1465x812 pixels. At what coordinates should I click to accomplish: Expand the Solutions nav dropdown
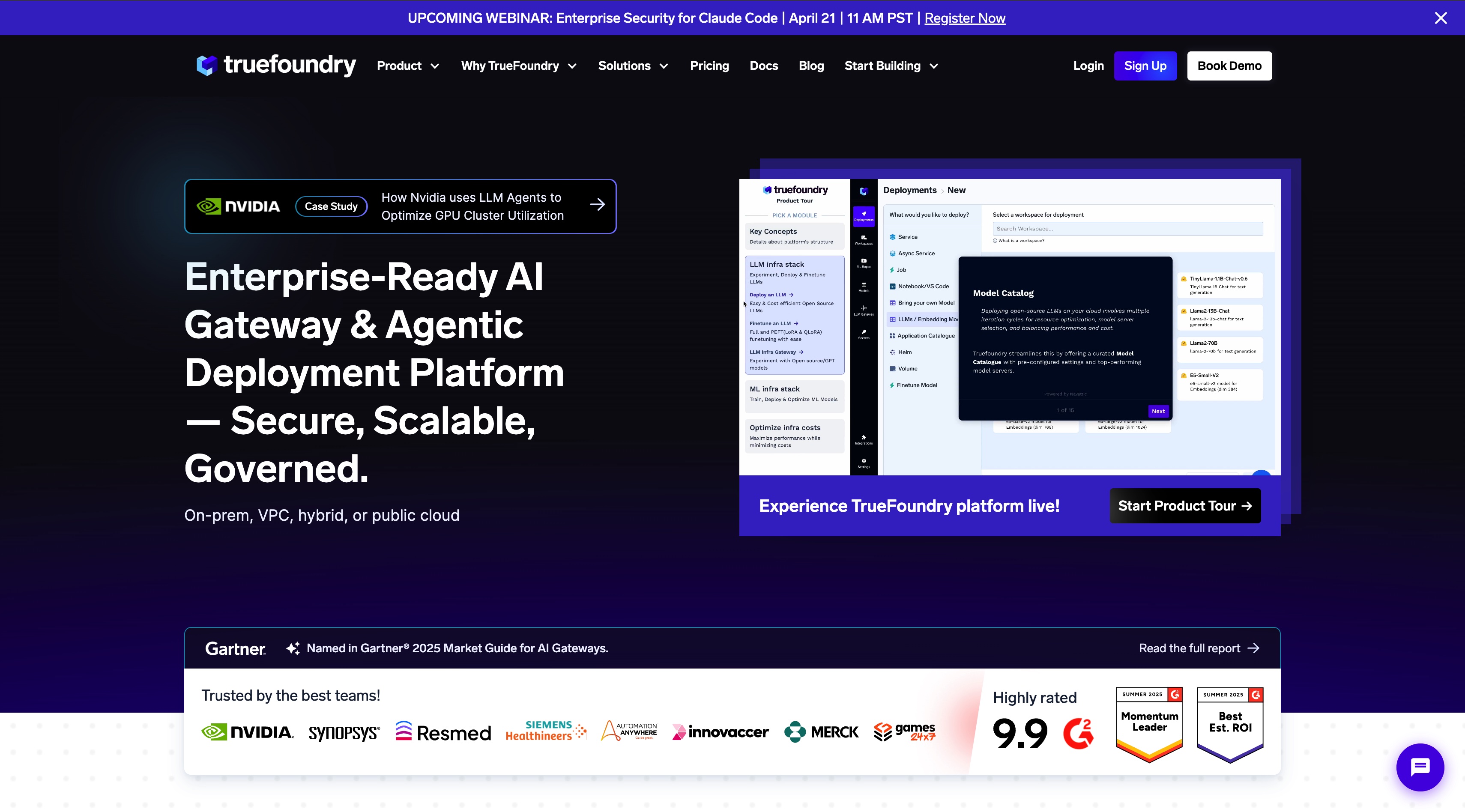[x=632, y=66]
